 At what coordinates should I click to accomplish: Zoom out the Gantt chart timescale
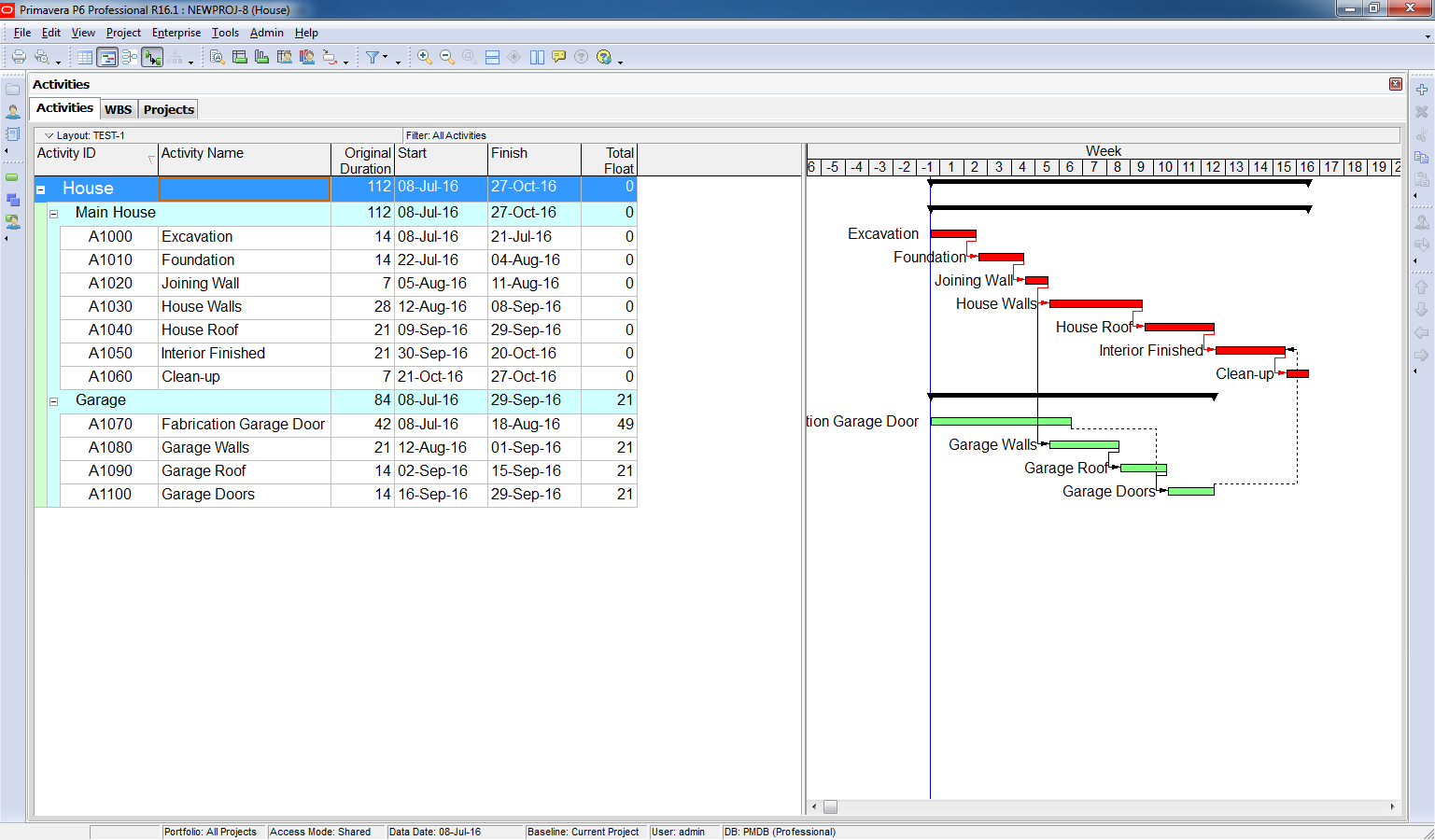[x=446, y=57]
